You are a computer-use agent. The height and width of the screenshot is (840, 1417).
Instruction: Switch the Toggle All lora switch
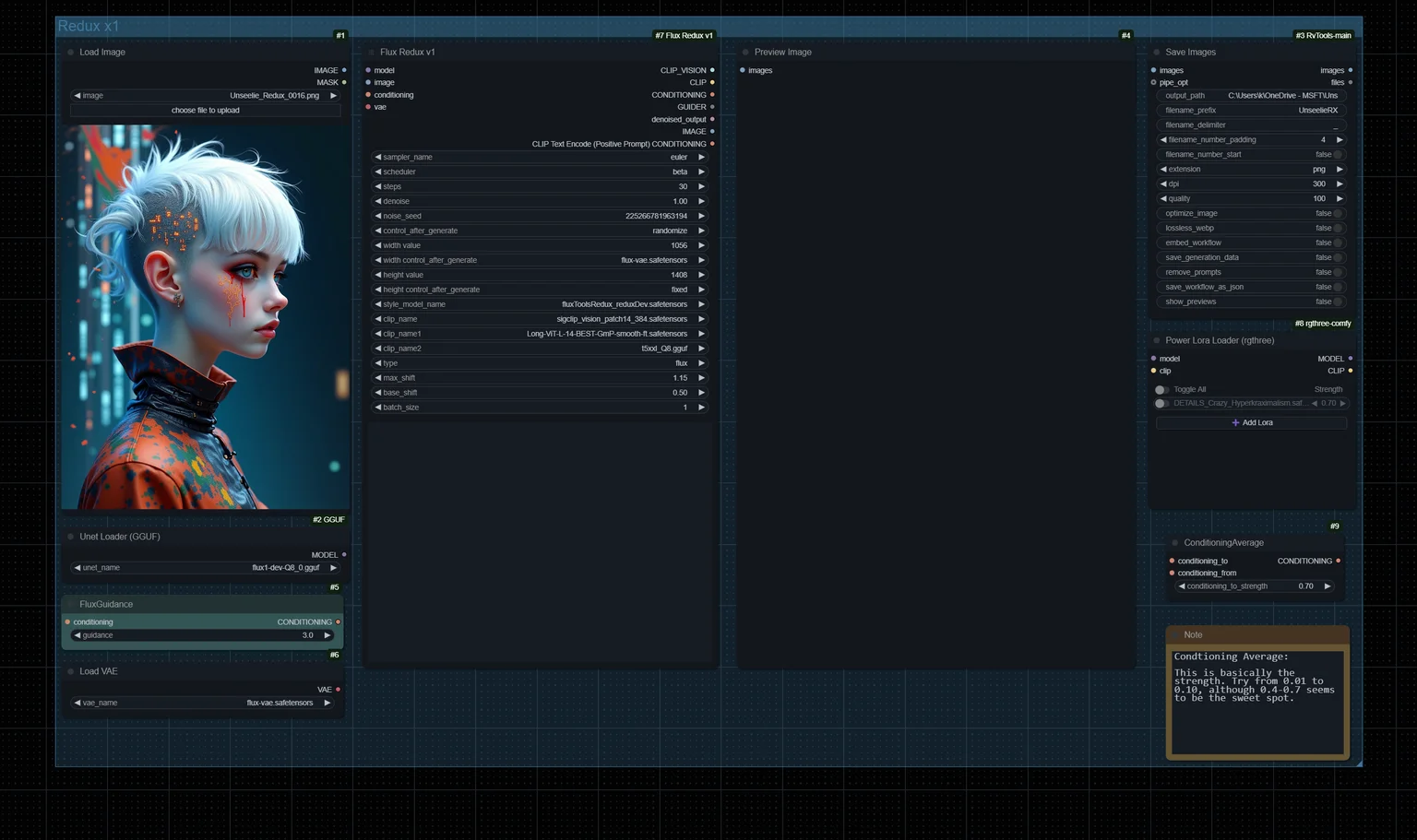click(1161, 390)
